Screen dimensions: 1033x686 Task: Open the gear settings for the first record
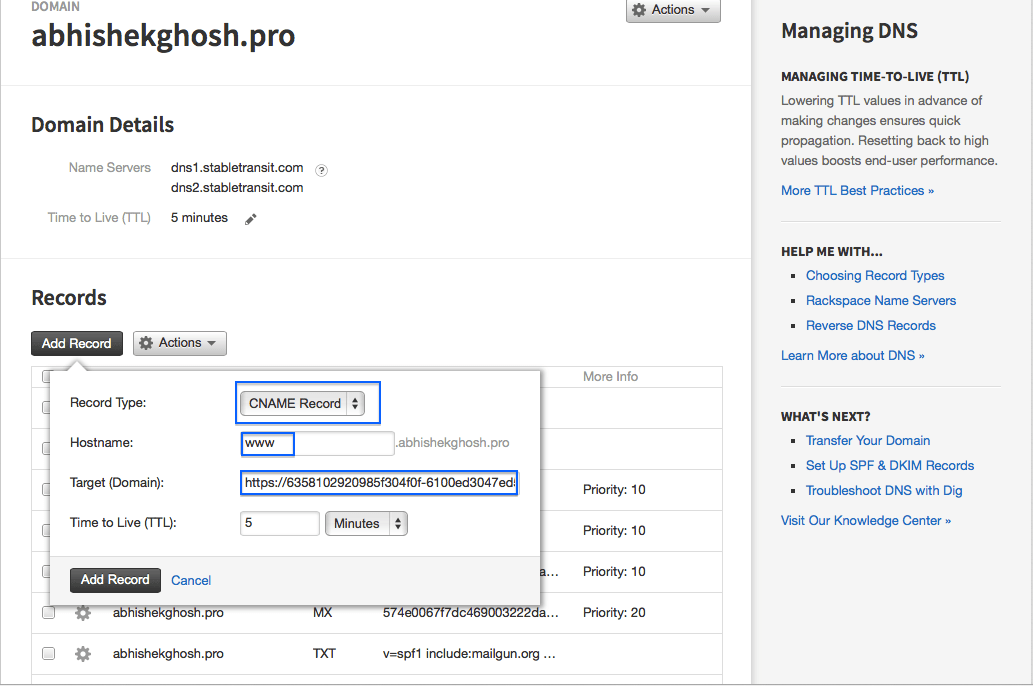click(83, 407)
